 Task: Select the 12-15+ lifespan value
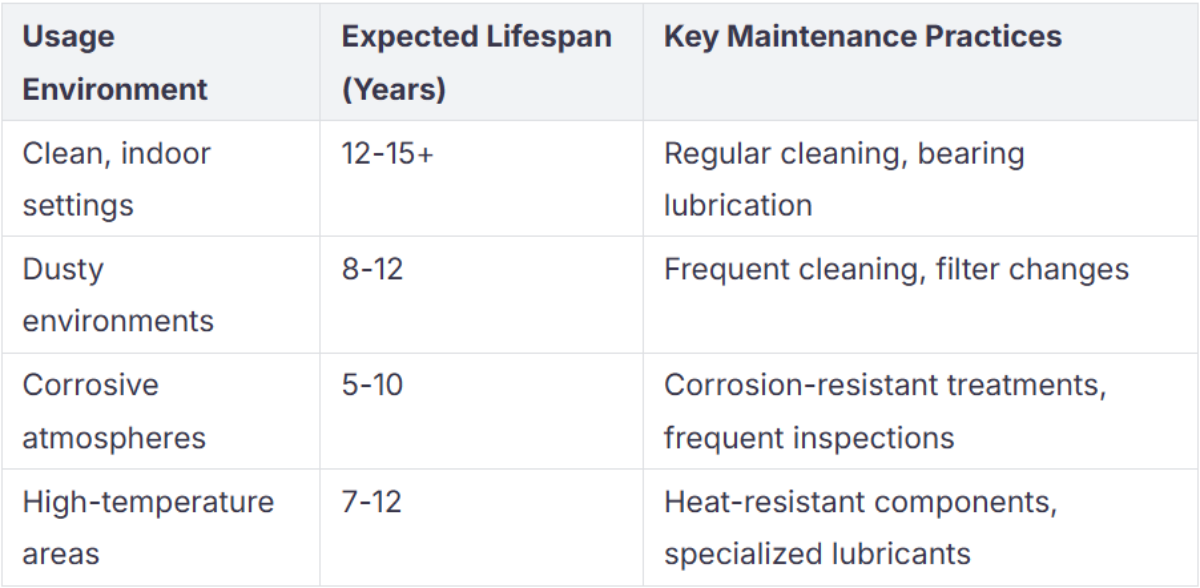tap(387, 154)
